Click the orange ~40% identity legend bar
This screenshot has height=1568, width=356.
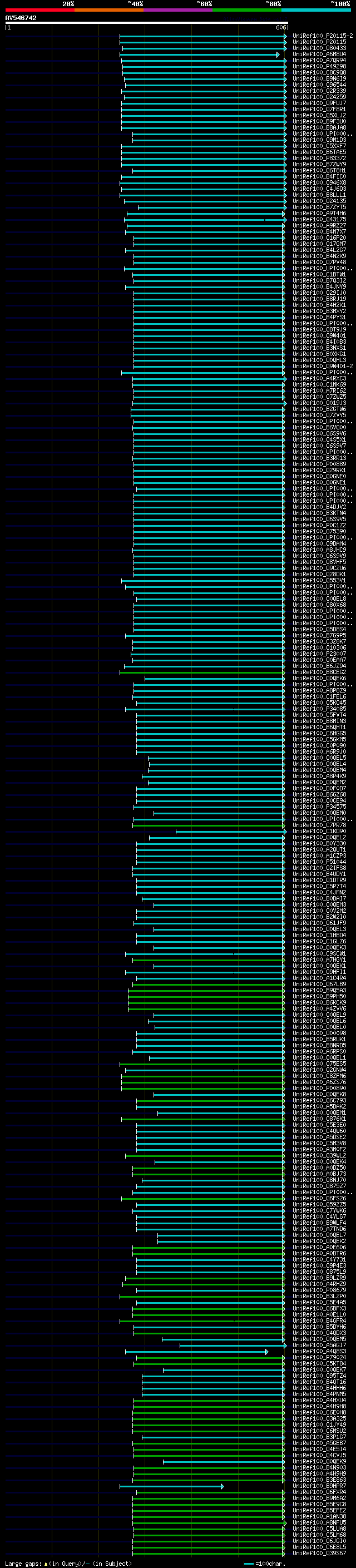[109, 11]
